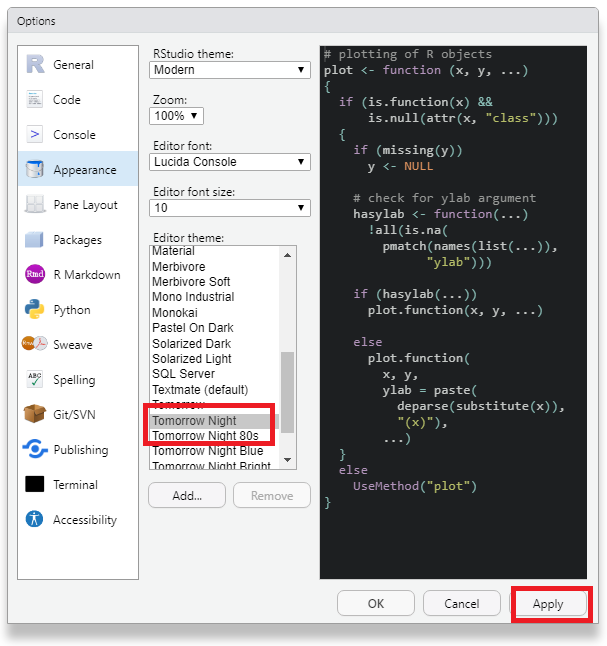The image size is (607, 646).
Task: Switch to the Code options section
Action: tap(67, 100)
